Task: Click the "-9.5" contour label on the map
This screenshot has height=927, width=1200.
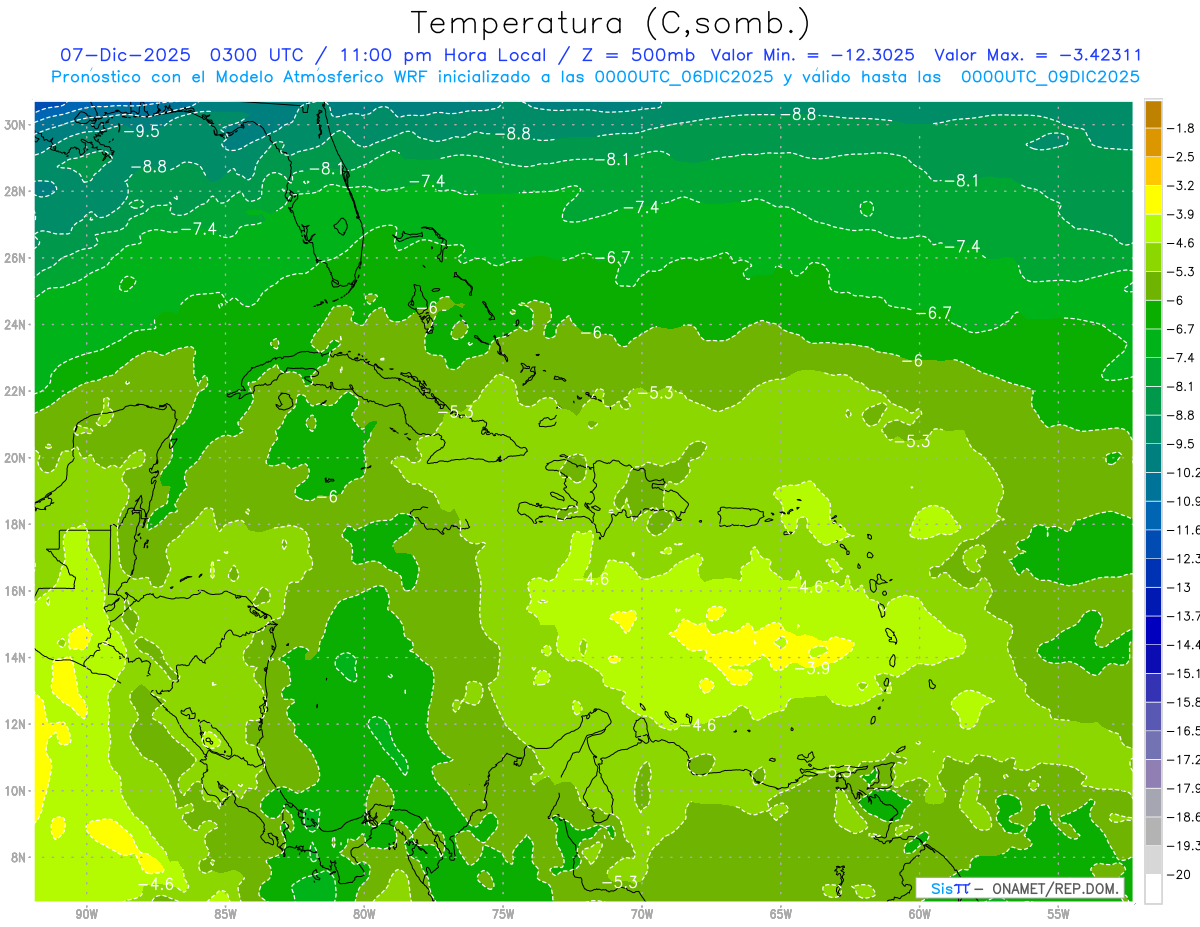Action: [x=140, y=131]
